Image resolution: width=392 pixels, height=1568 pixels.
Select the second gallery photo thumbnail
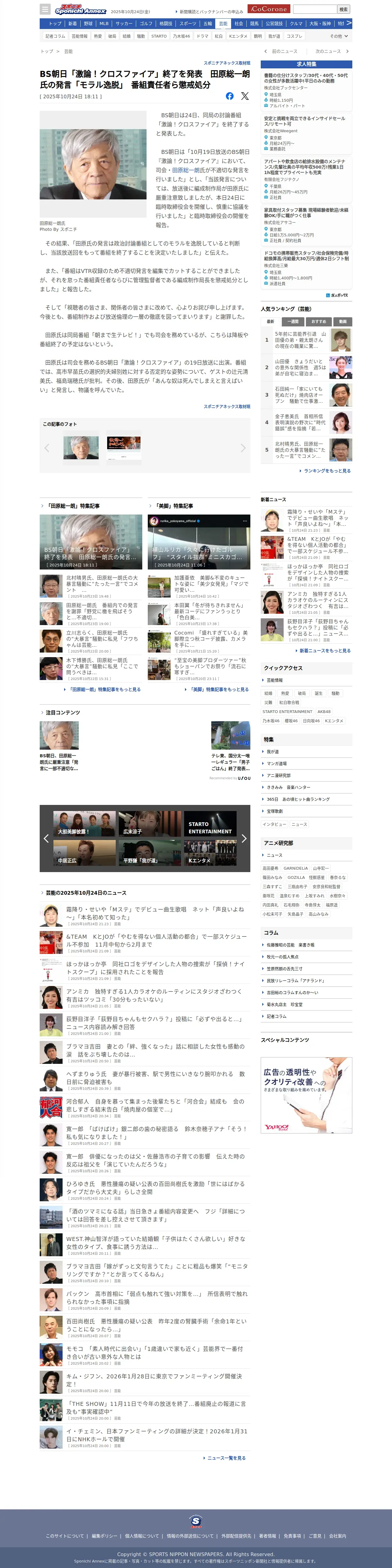(x=124, y=447)
